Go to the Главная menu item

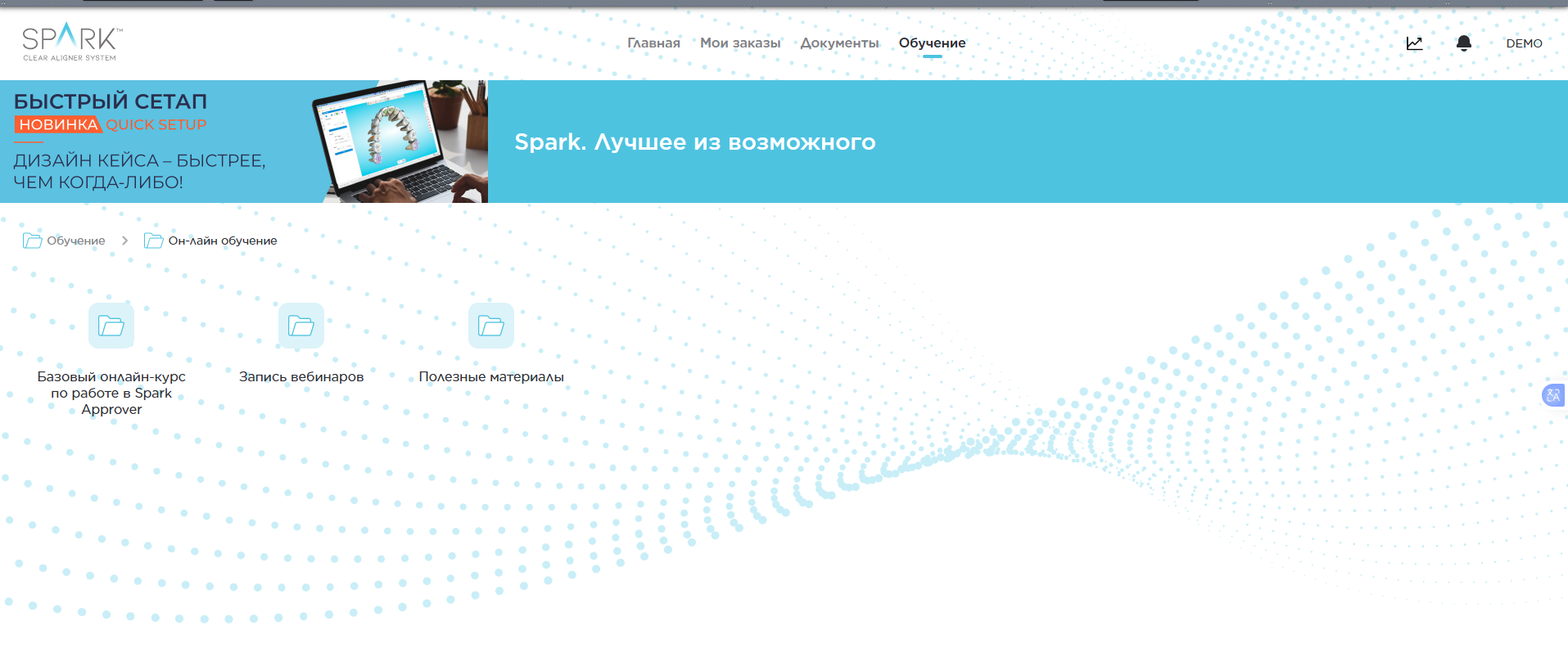[653, 43]
